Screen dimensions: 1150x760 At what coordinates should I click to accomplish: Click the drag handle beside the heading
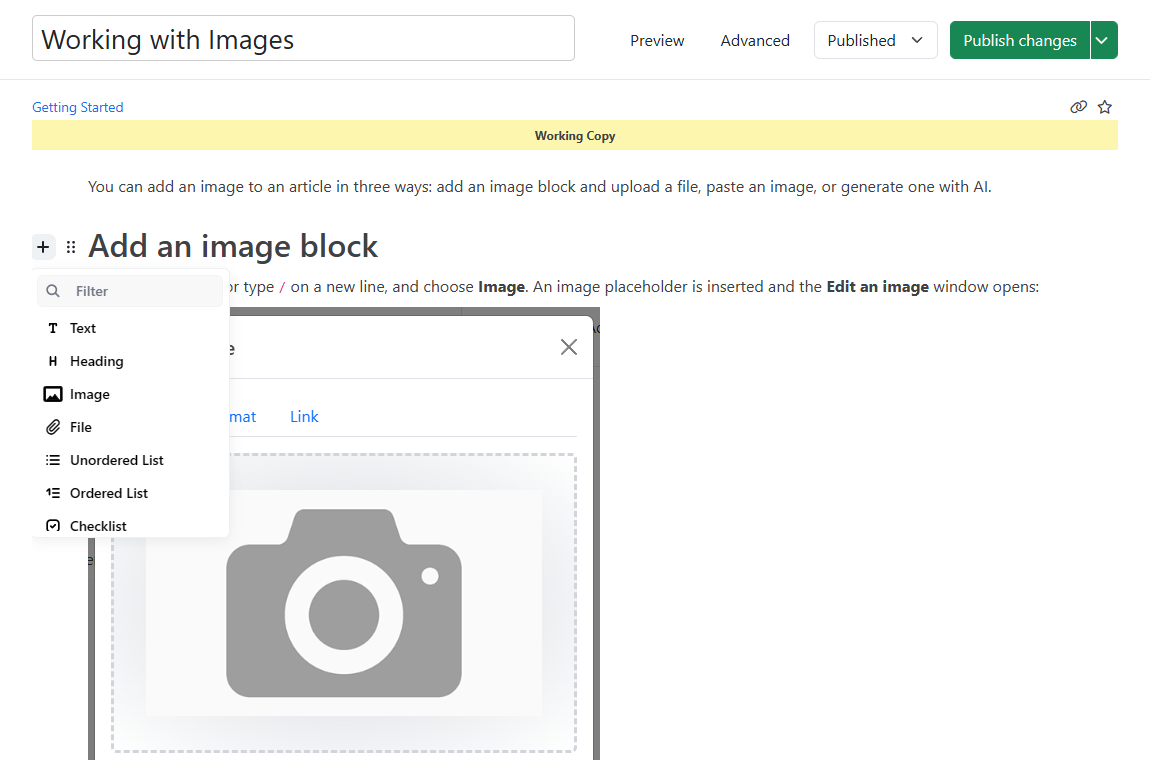pos(71,247)
